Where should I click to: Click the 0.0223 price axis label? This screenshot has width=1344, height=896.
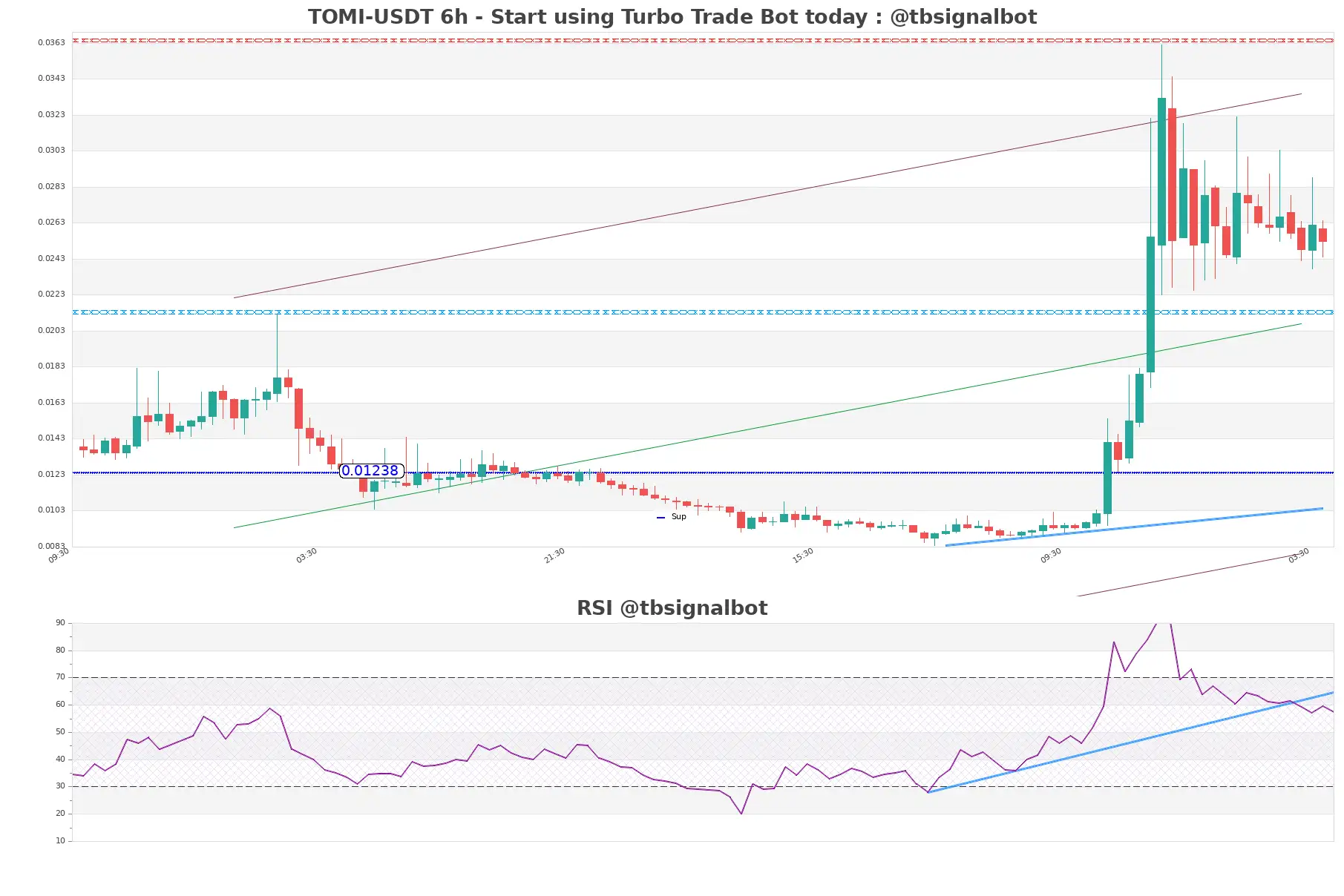click(51, 294)
